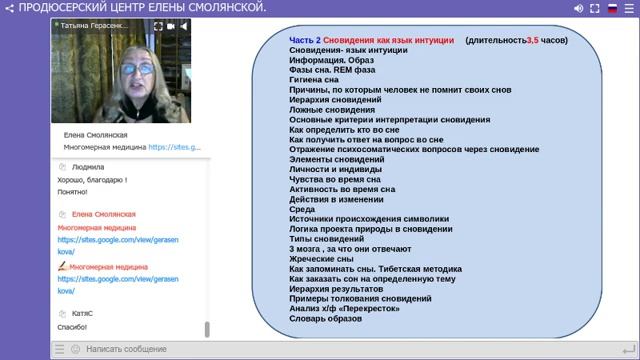Open the chat options menu icon

point(60,349)
